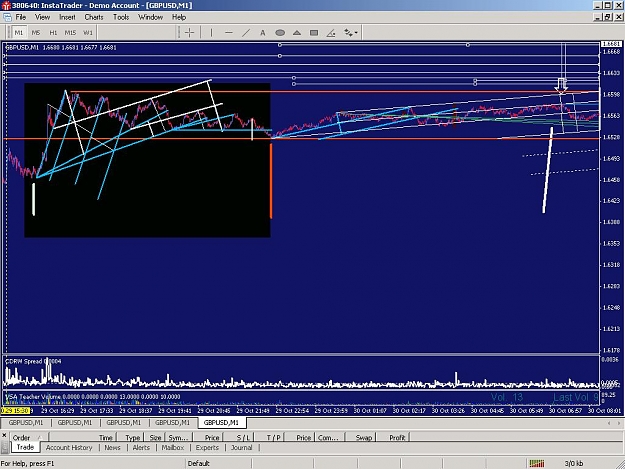
Task: Select the ellipse drawing tool
Action: pos(280,33)
